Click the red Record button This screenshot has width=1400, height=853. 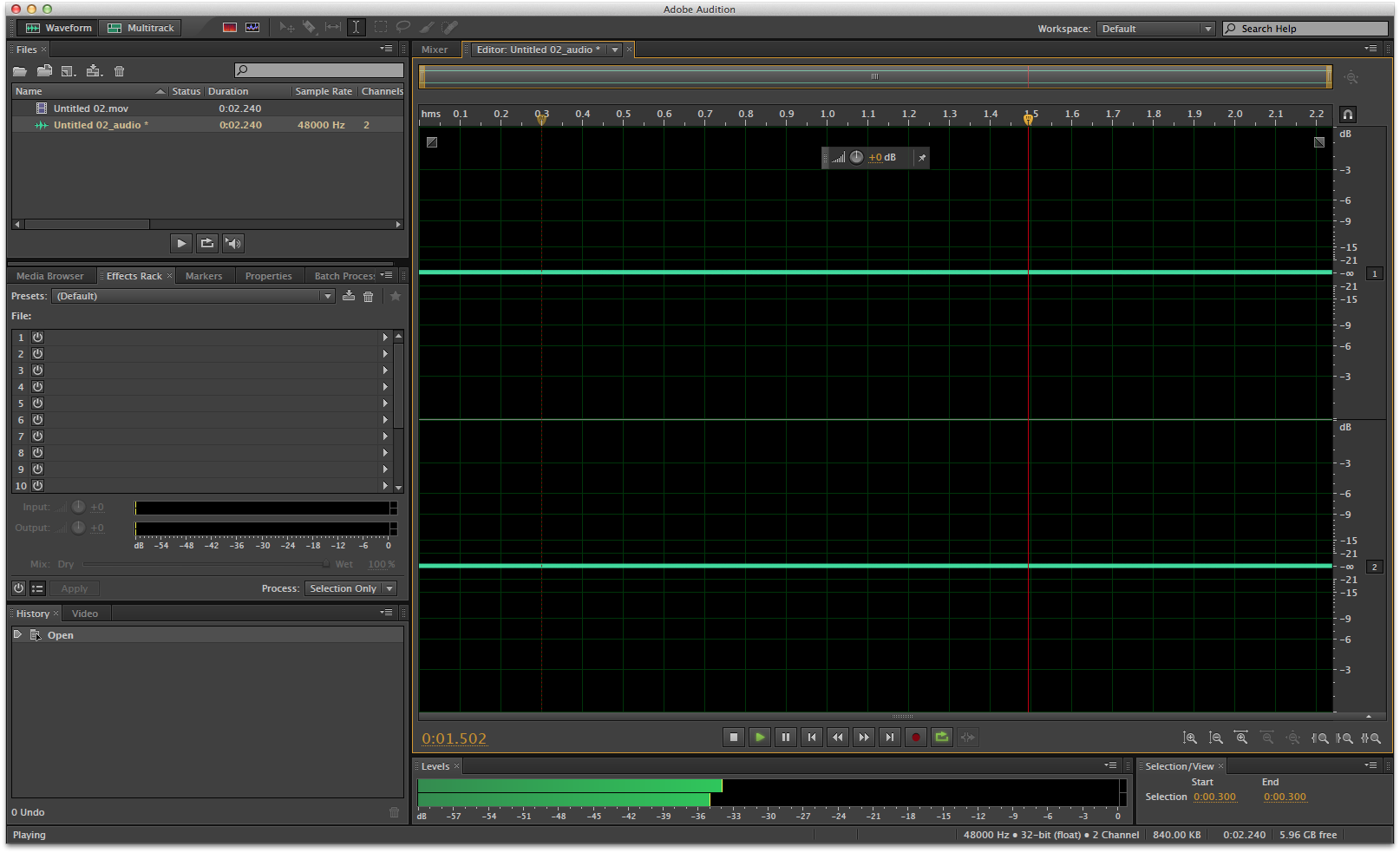(916, 738)
